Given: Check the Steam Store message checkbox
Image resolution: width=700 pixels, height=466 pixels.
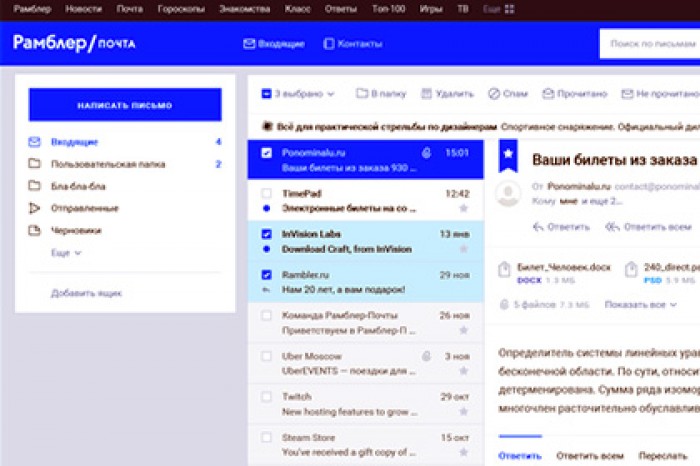Looking at the screenshot, I should (266, 437).
